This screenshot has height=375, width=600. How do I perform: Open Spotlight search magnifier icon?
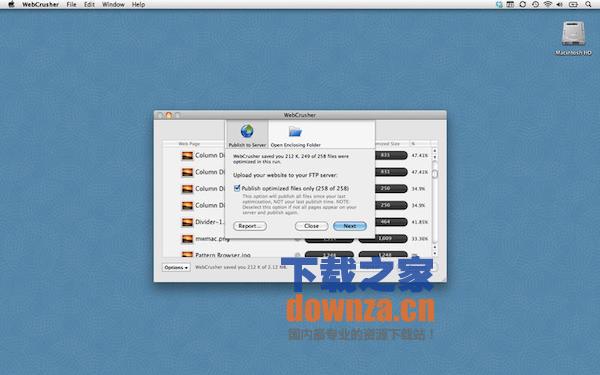click(588, 5)
